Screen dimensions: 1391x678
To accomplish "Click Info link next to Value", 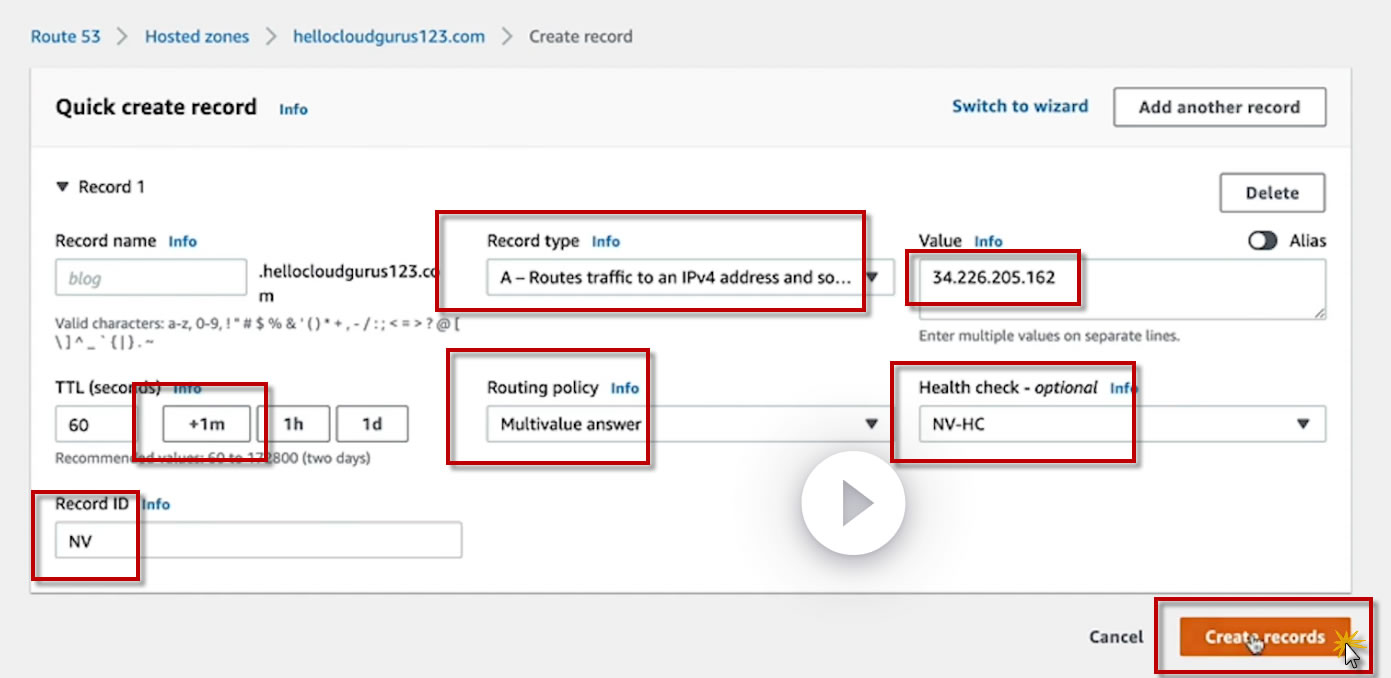I will [988, 241].
